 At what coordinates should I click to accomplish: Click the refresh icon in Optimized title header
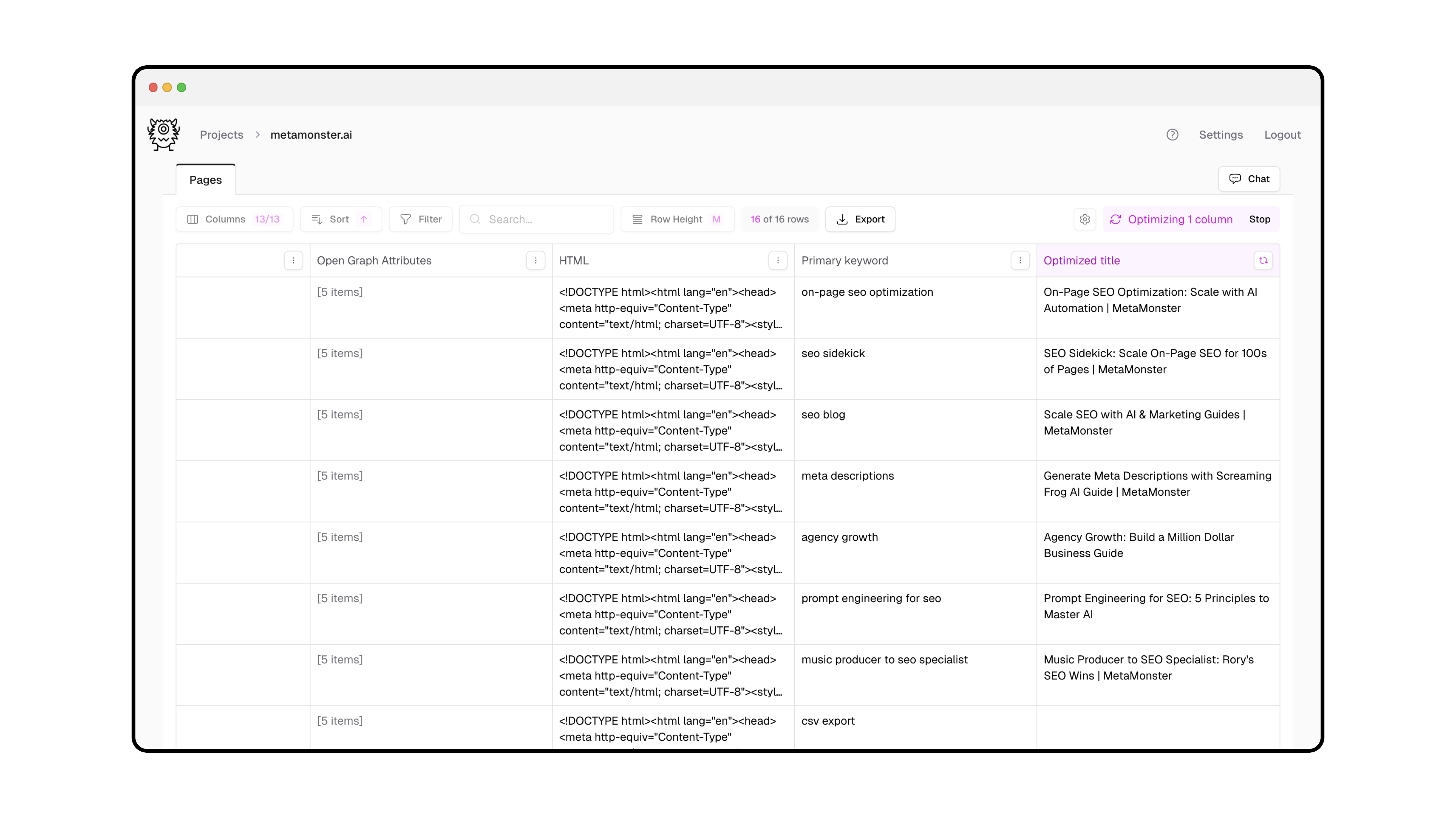[1263, 261]
